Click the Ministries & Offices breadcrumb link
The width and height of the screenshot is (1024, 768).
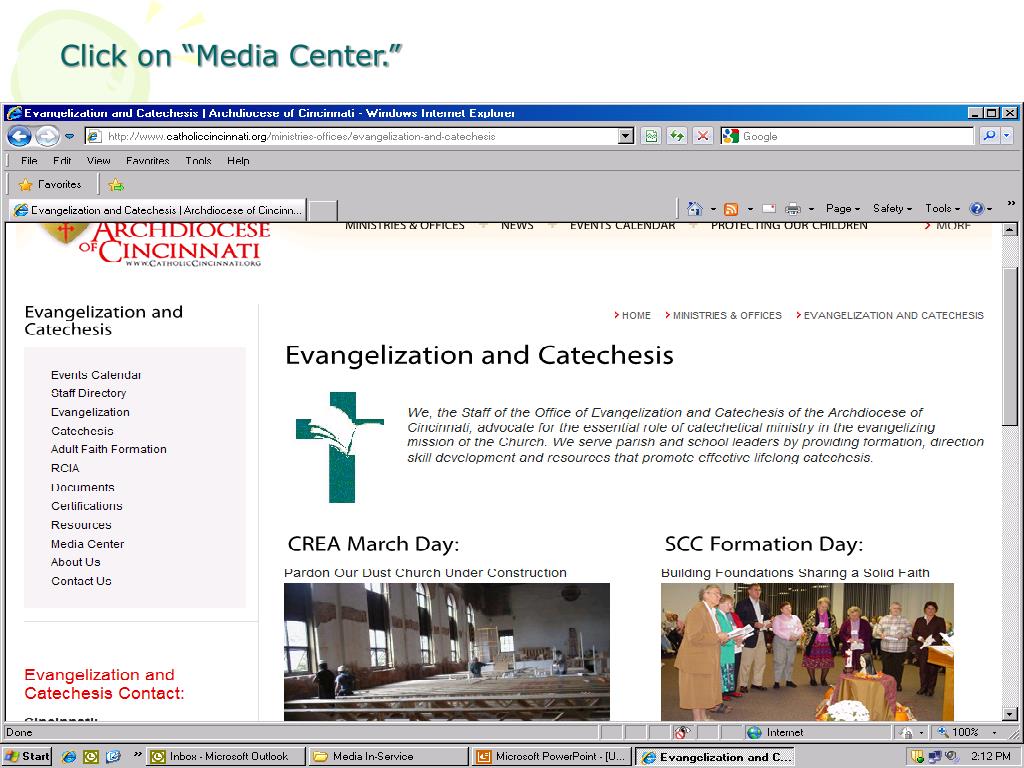click(x=727, y=315)
